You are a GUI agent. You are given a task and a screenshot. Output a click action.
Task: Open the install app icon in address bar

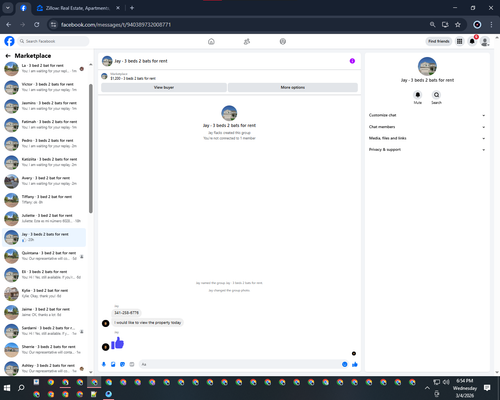tap(445, 25)
